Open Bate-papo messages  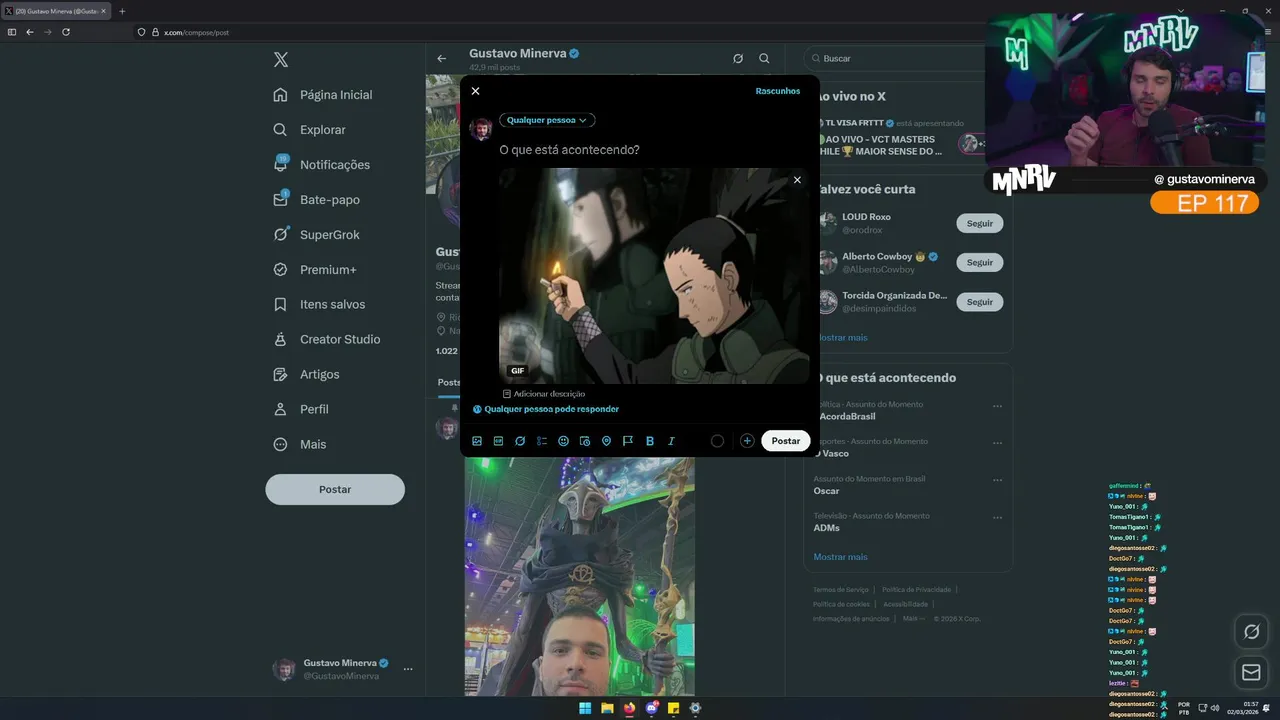(317, 200)
